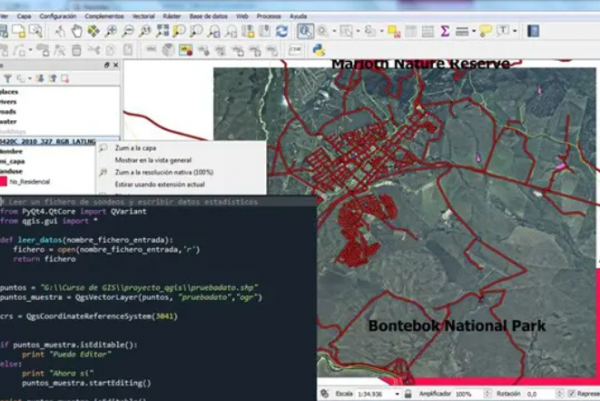
Task: Choose 'Mostrar en la vista general' option
Action: 153,159
